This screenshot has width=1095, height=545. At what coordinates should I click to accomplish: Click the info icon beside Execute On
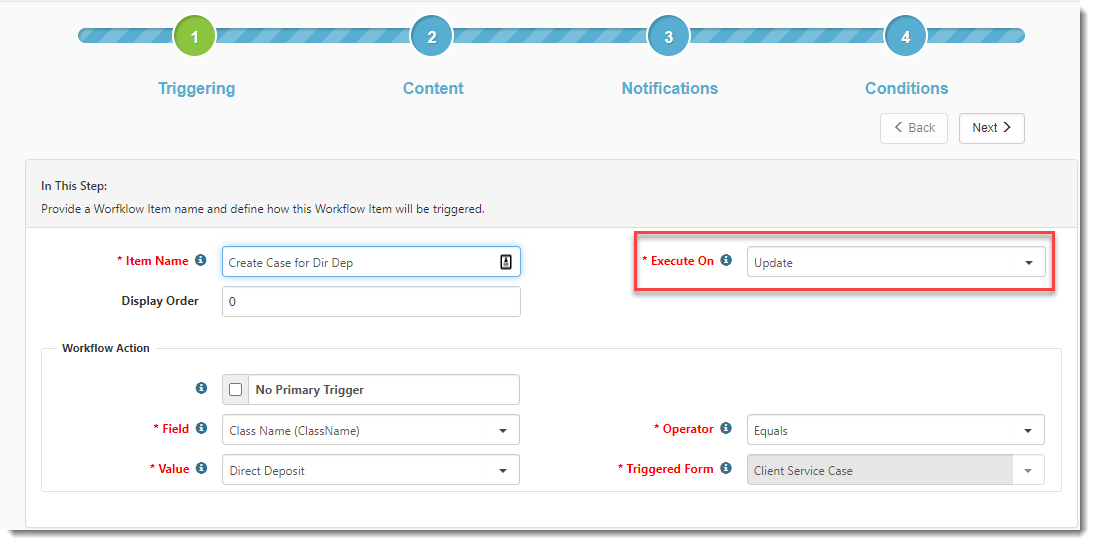click(726, 260)
